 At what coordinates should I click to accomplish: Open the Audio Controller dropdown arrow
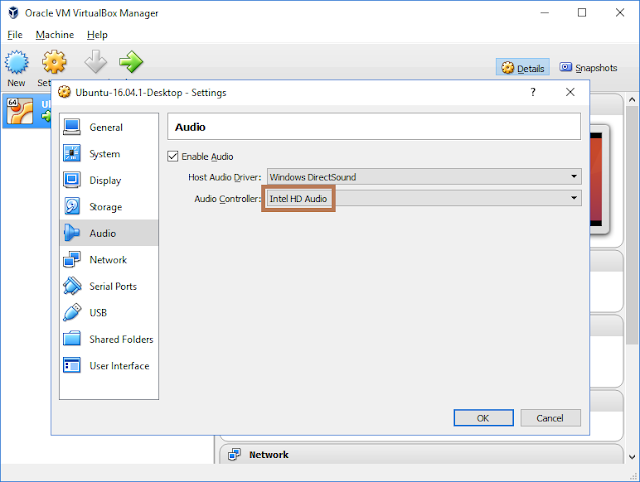(574, 198)
